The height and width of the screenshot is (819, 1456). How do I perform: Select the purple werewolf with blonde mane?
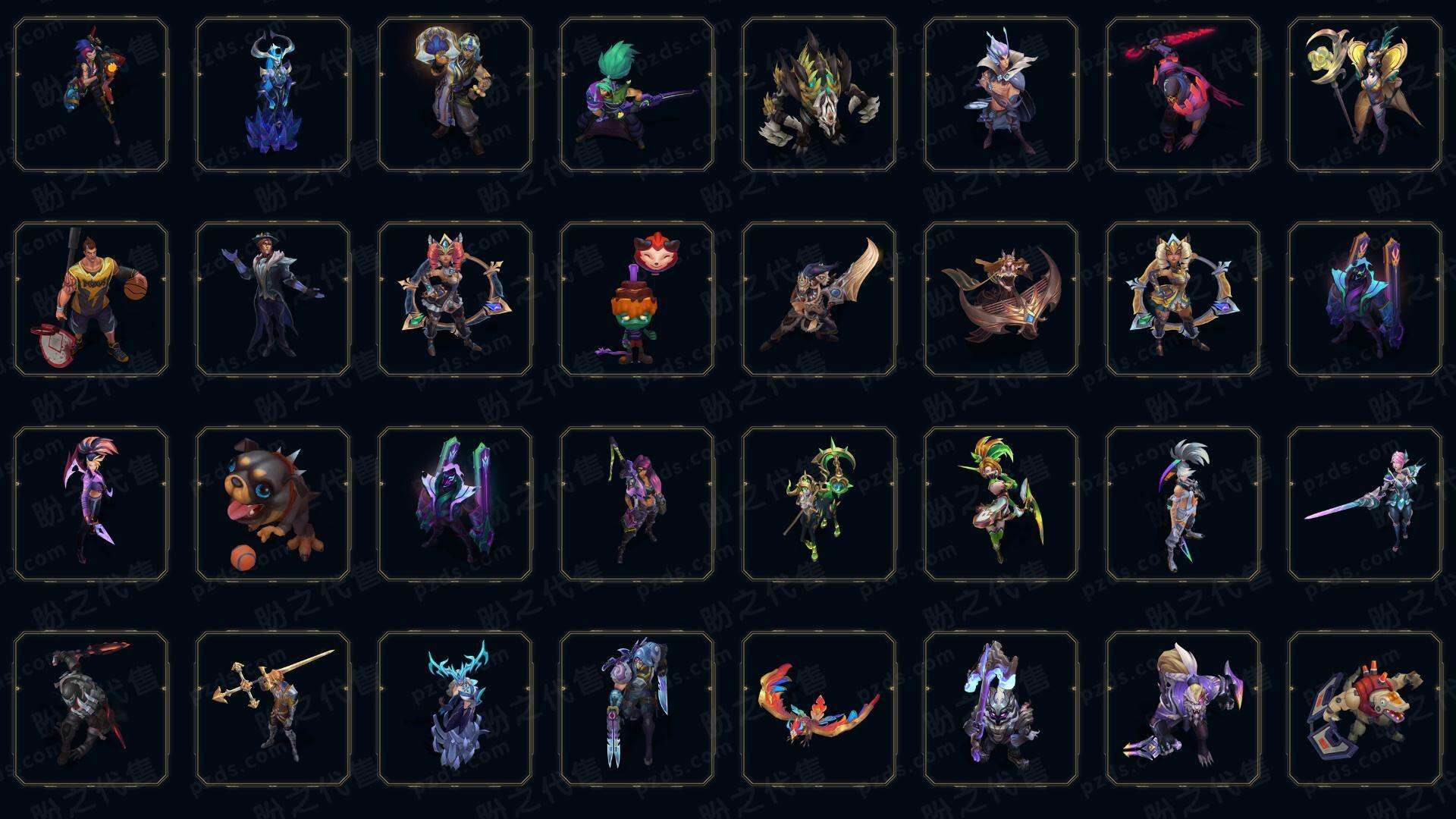[1183, 709]
